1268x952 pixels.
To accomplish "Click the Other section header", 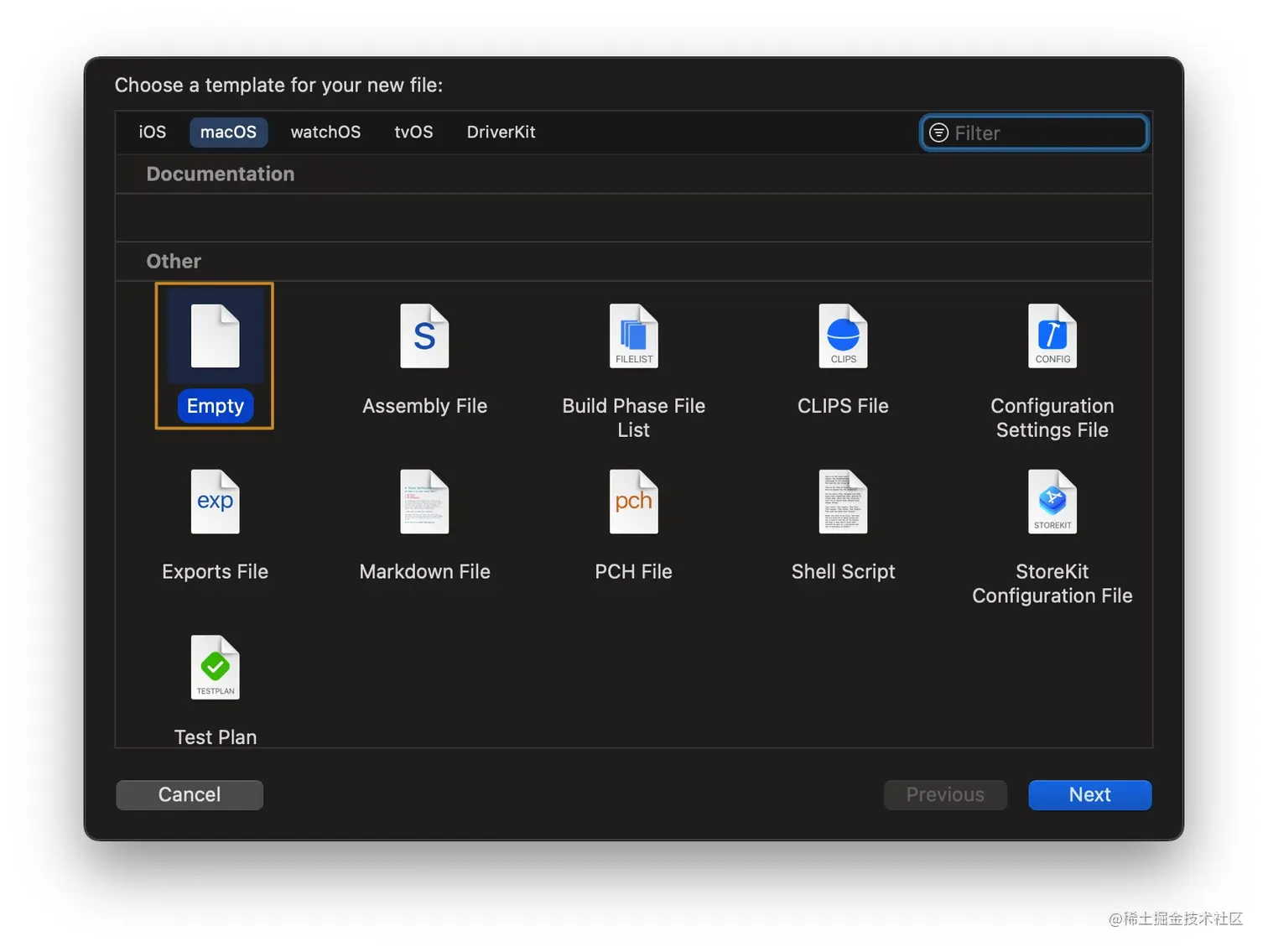I will (x=174, y=261).
